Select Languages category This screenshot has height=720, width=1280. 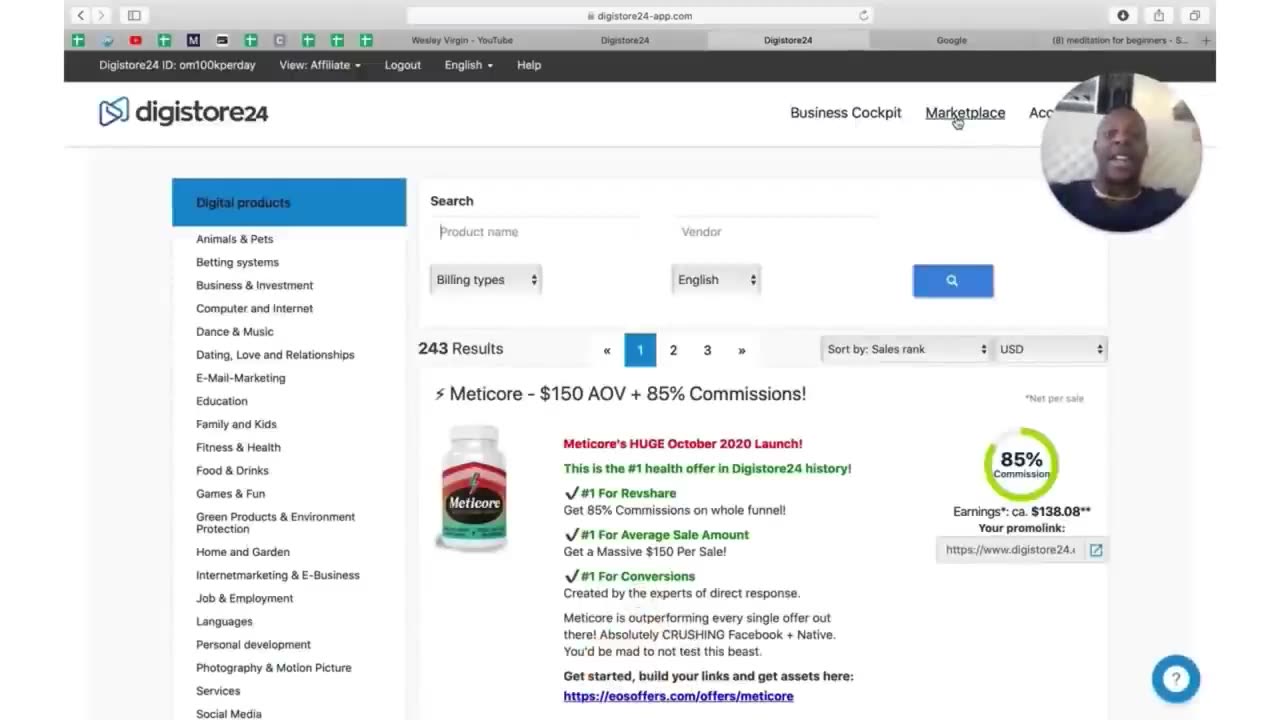point(224,621)
